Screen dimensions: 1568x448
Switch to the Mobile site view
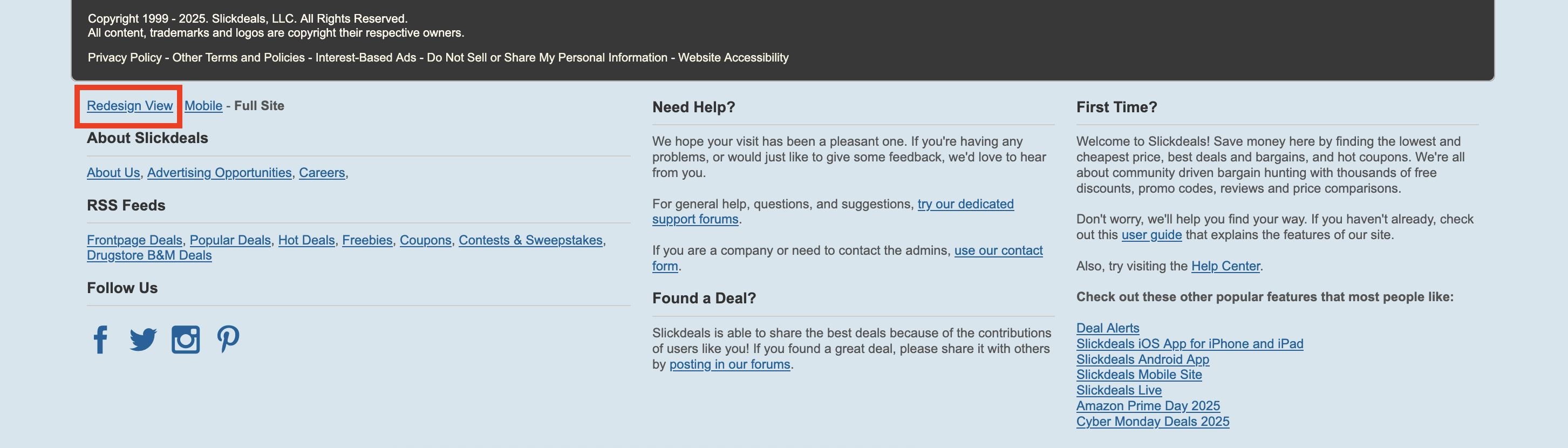[203, 106]
